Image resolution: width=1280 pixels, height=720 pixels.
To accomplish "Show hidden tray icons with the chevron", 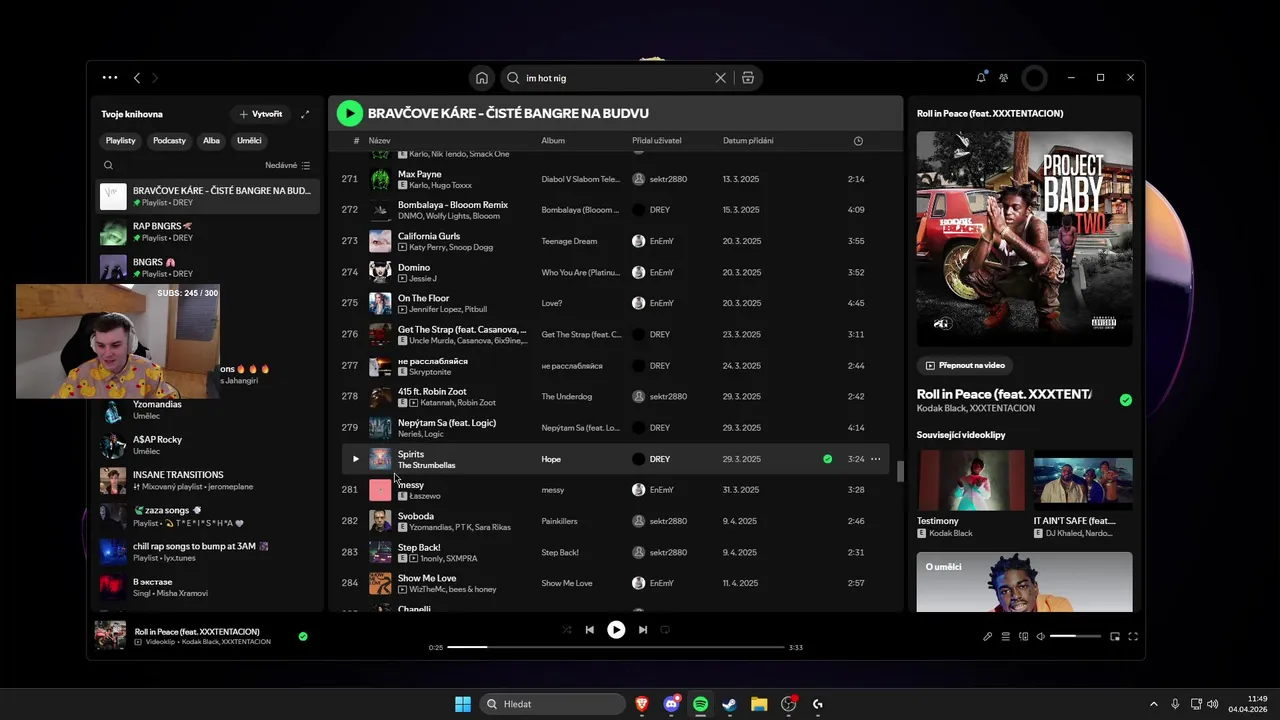I will click(x=1153, y=704).
